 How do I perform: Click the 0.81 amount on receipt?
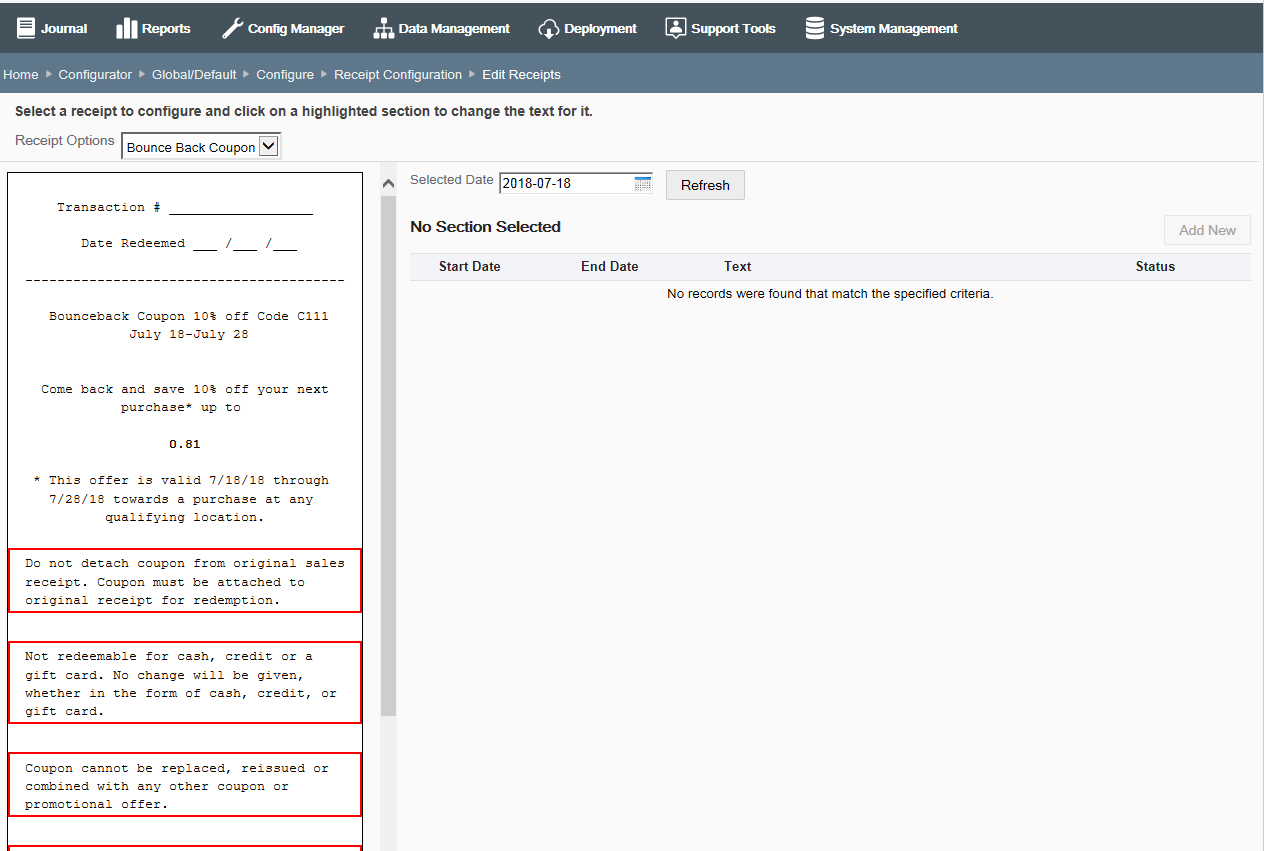(x=185, y=444)
